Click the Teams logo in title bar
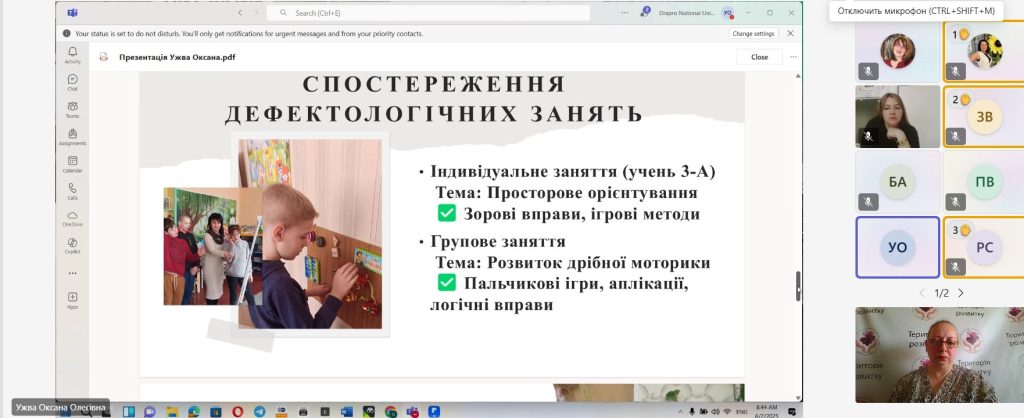 coord(72,13)
